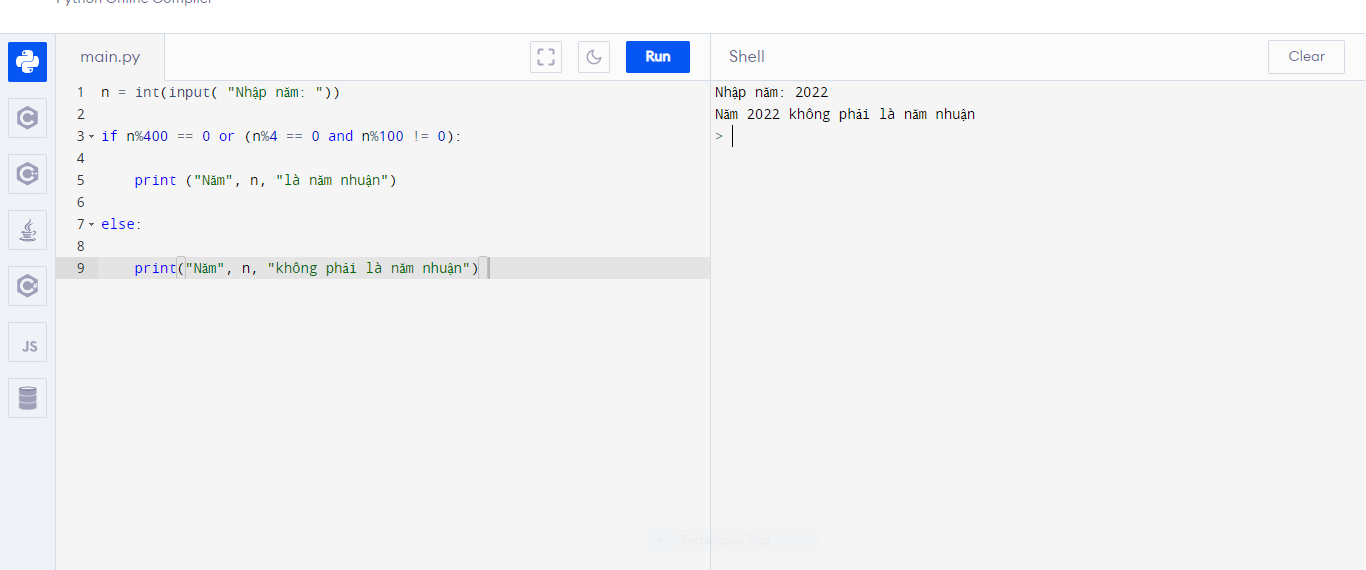Collapse the if block on line 3
This screenshot has width=1366, height=570.
(92, 136)
